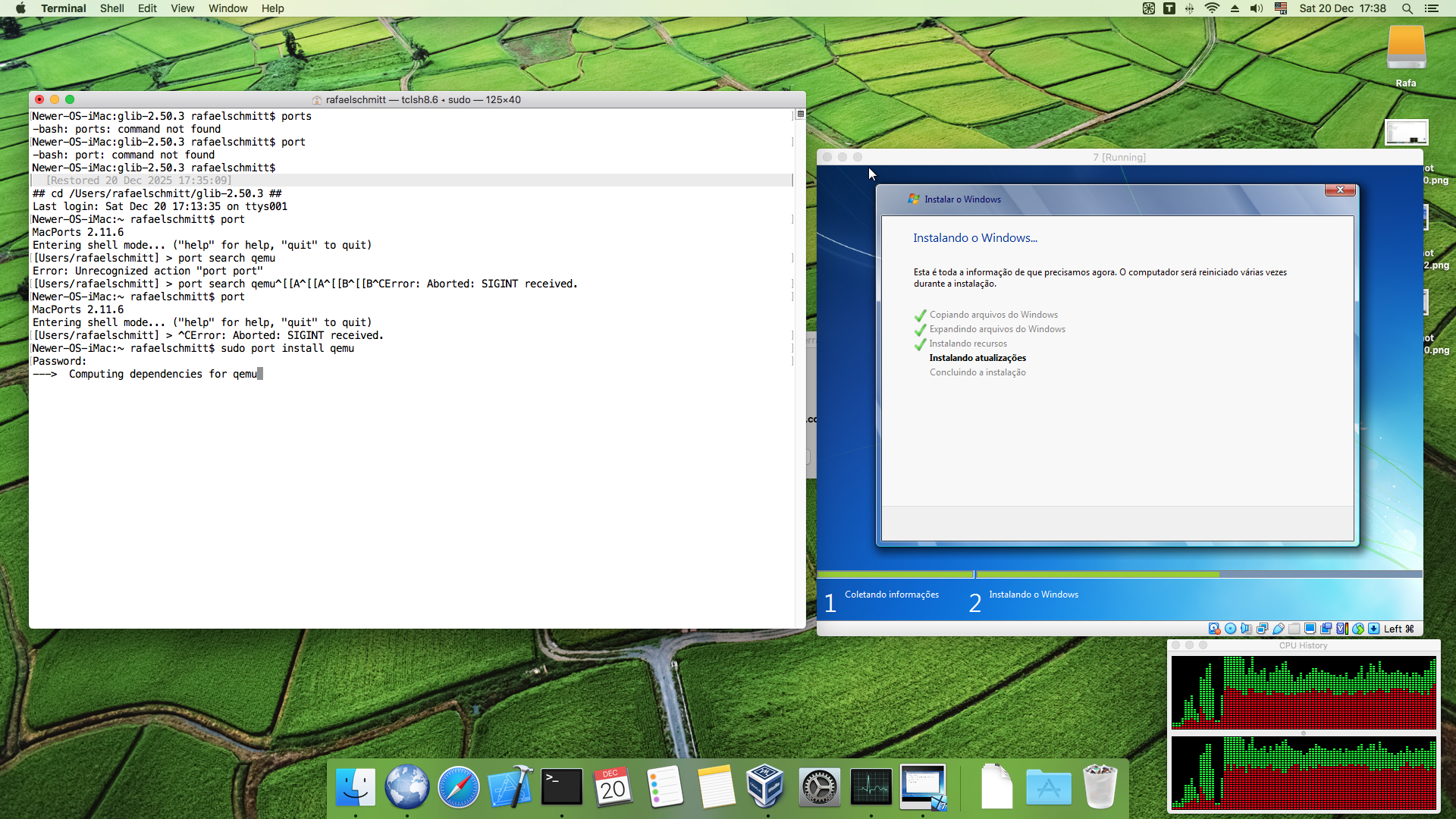Open VirtualBox from the Dock
Screen dimensions: 1456x819
[765, 787]
